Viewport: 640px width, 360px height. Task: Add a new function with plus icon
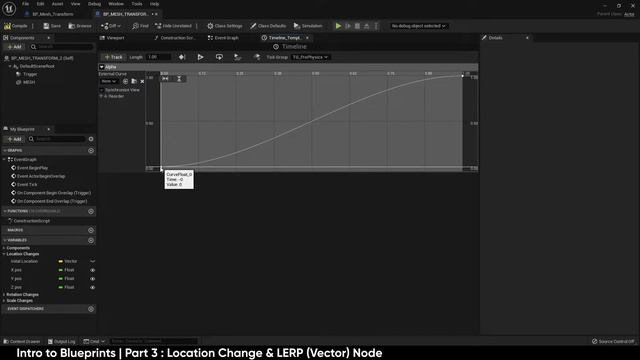pos(91,212)
